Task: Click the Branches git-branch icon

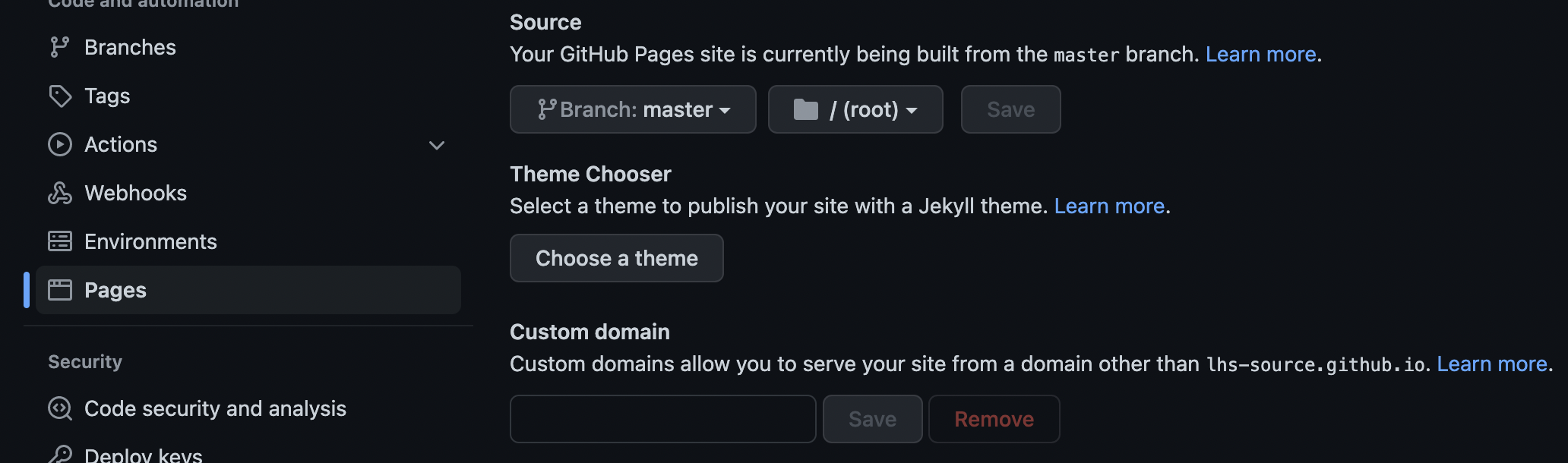Action: (x=59, y=47)
